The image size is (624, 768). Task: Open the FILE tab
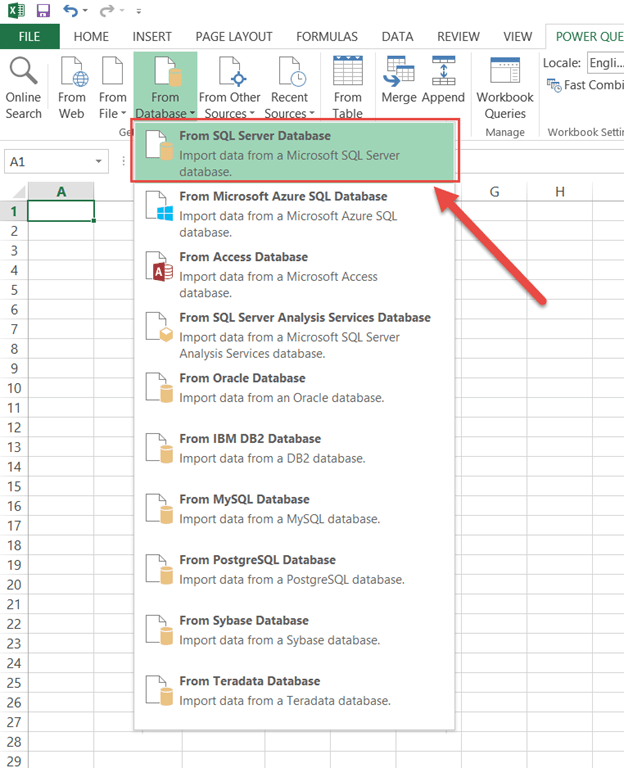click(x=29, y=37)
